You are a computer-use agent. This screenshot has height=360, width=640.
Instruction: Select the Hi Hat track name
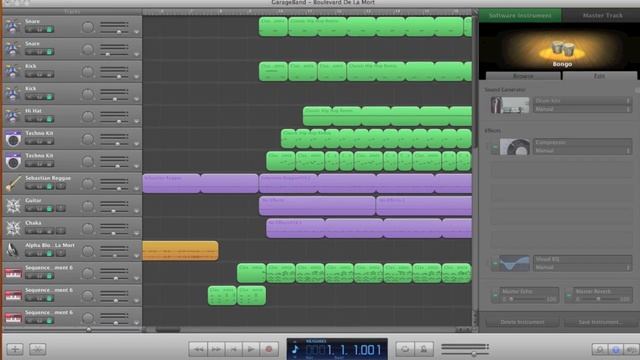point(33,111)
